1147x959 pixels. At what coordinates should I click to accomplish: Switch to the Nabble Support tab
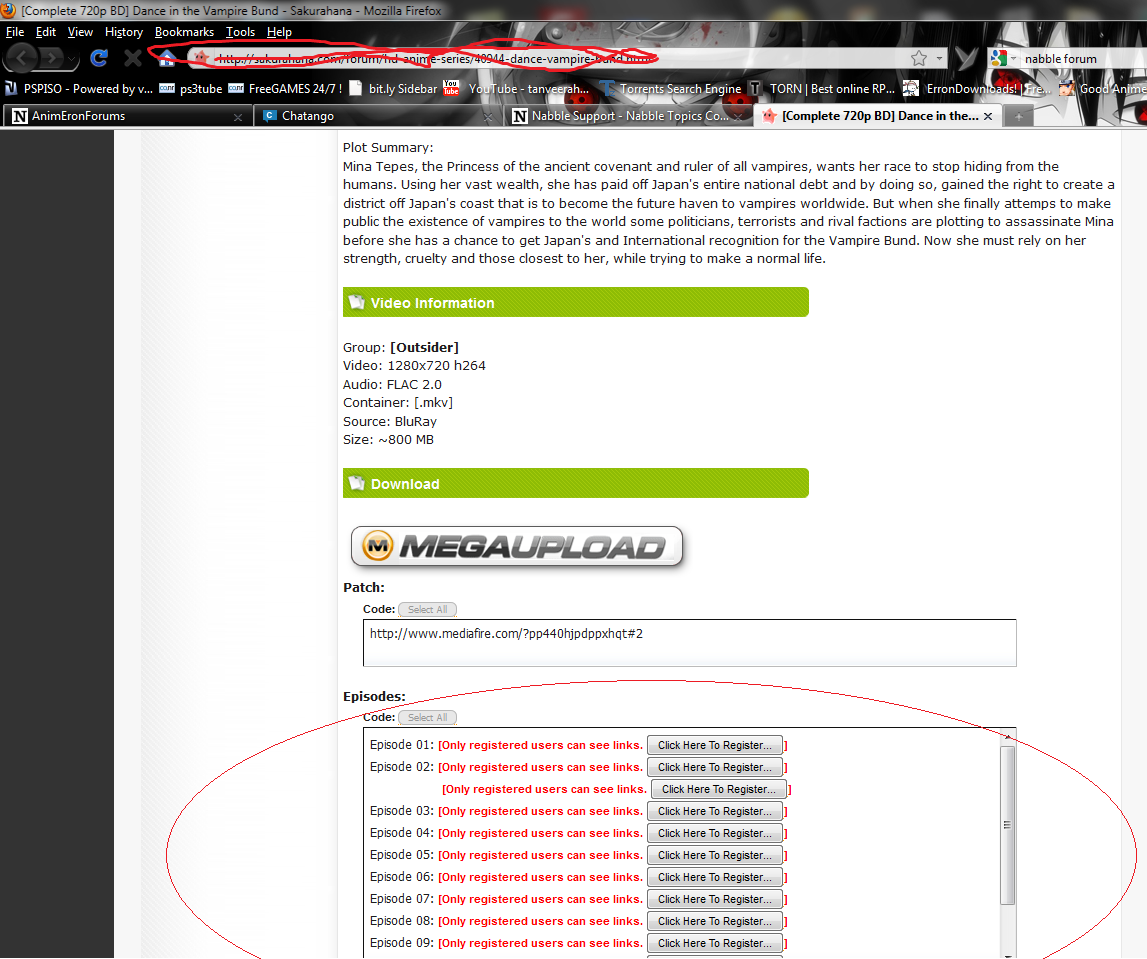tap(628, 116)
